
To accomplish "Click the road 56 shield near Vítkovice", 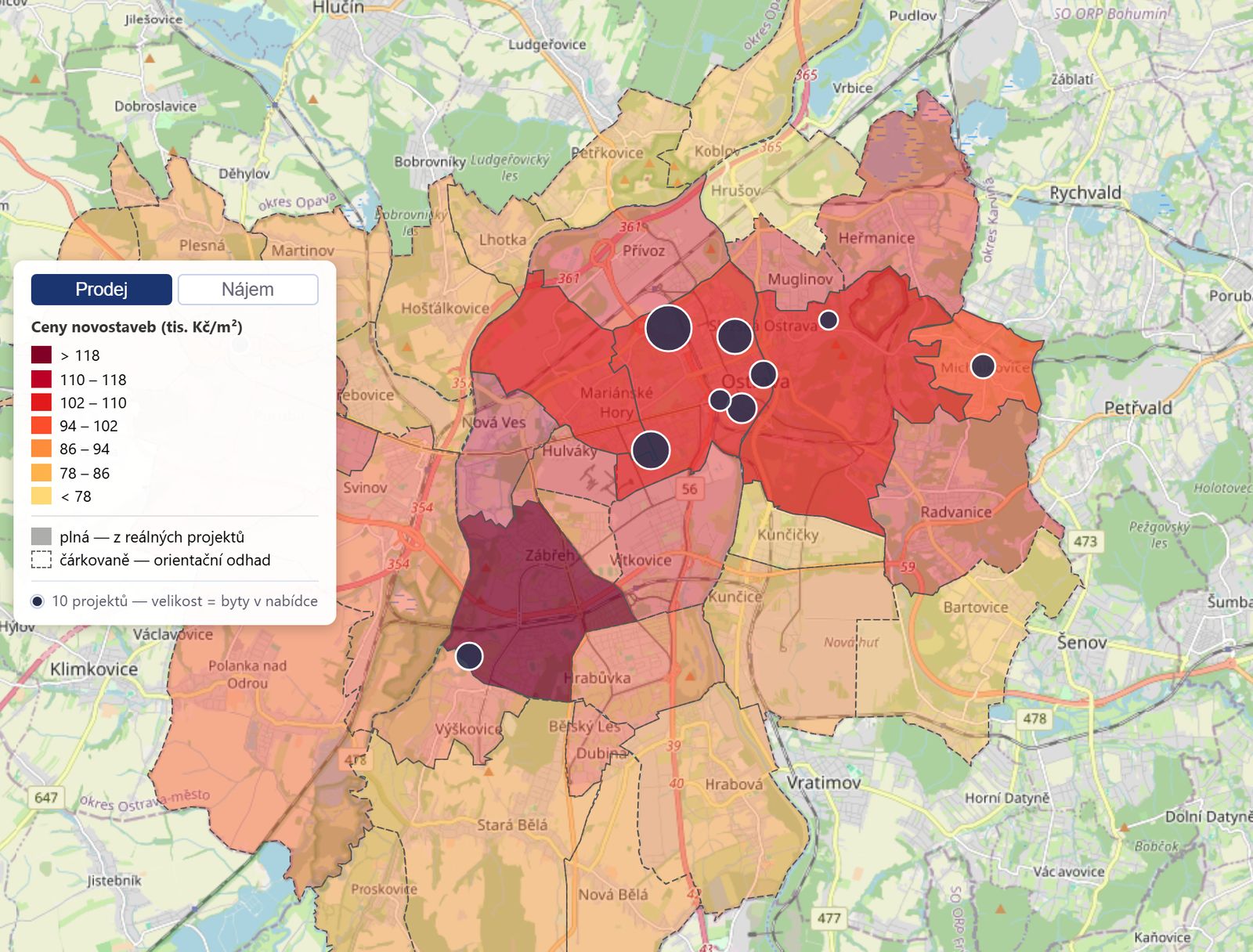I will (689, 489).
